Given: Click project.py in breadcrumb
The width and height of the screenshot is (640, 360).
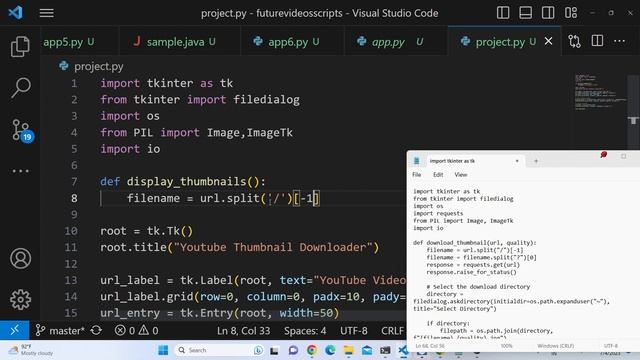Looking at the screenshot, I should (x=98, y=67).
